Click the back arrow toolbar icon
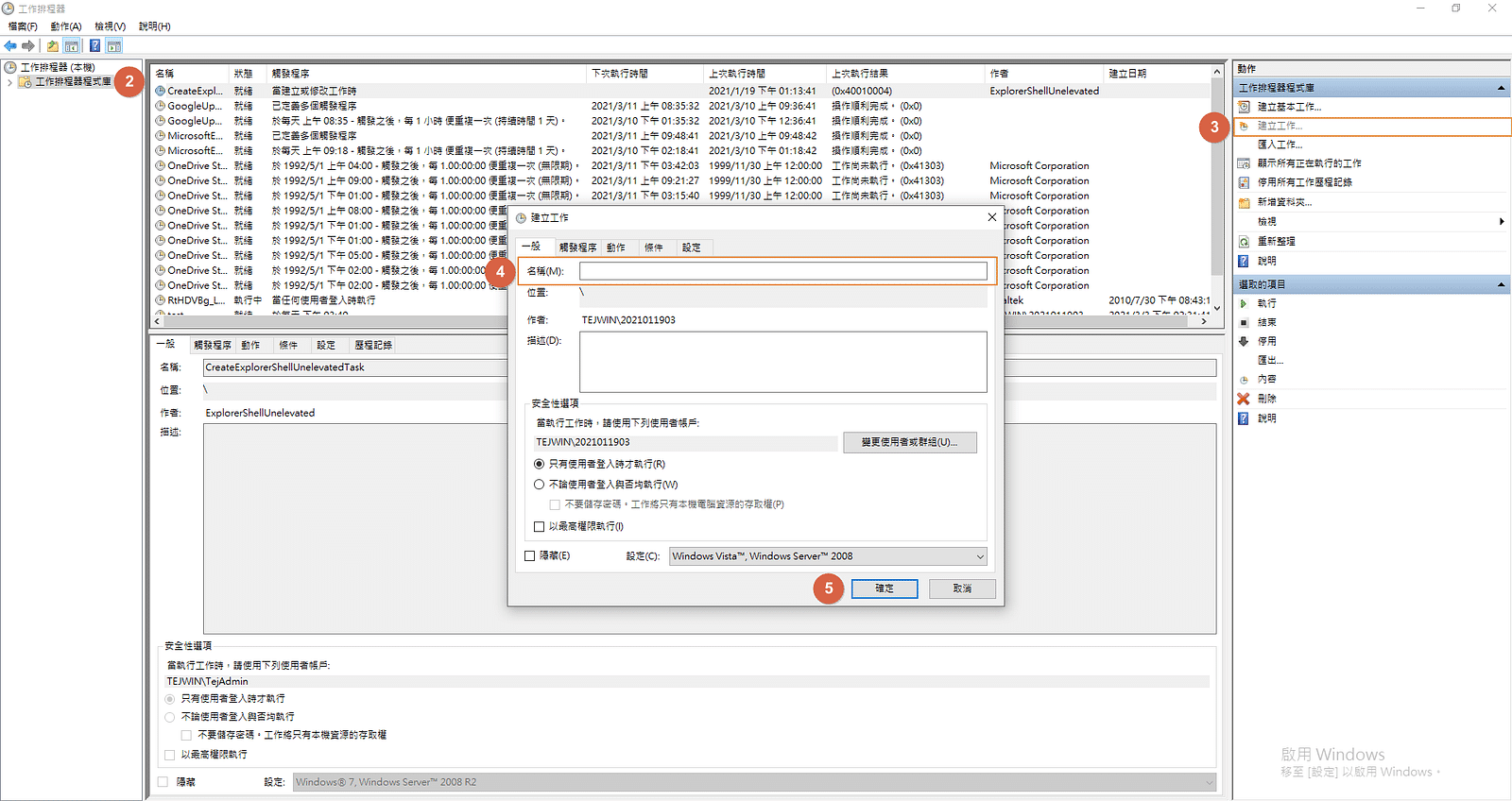The height and width of the screenshot is (801, 1512). (10, 45)
